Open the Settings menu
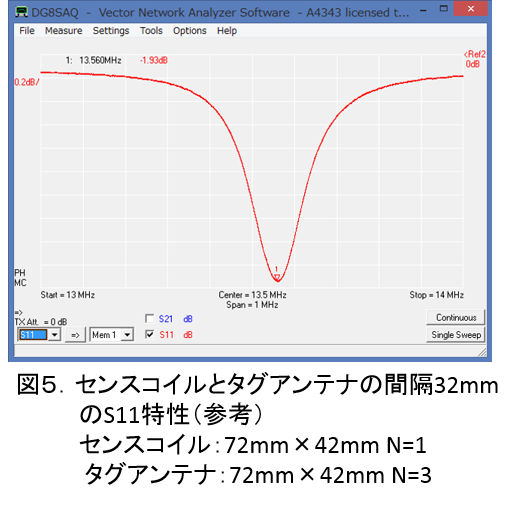The image size is (522, 505). tap(111, 31)
